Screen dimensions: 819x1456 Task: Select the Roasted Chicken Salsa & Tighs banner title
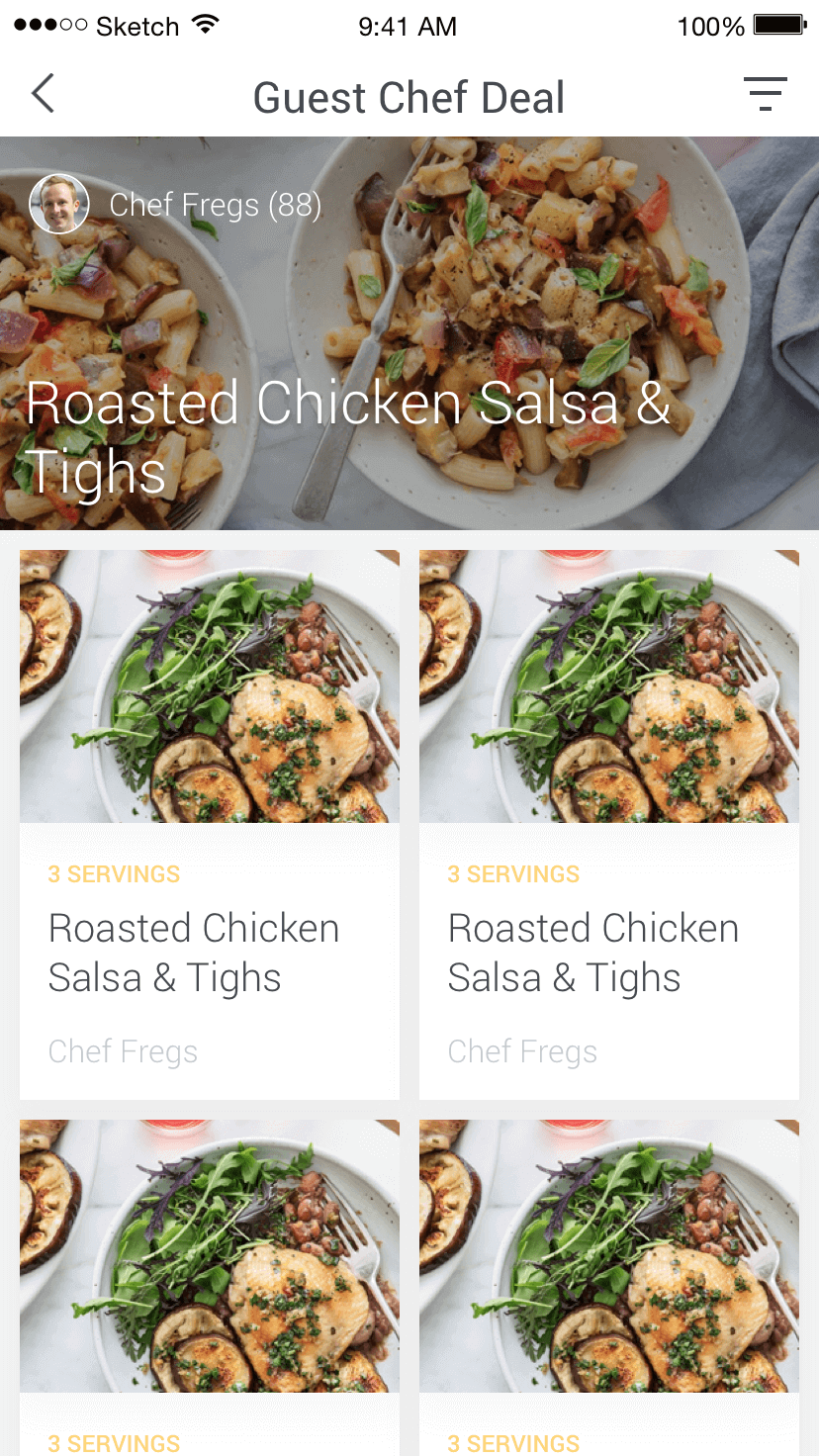pos(348,437)
